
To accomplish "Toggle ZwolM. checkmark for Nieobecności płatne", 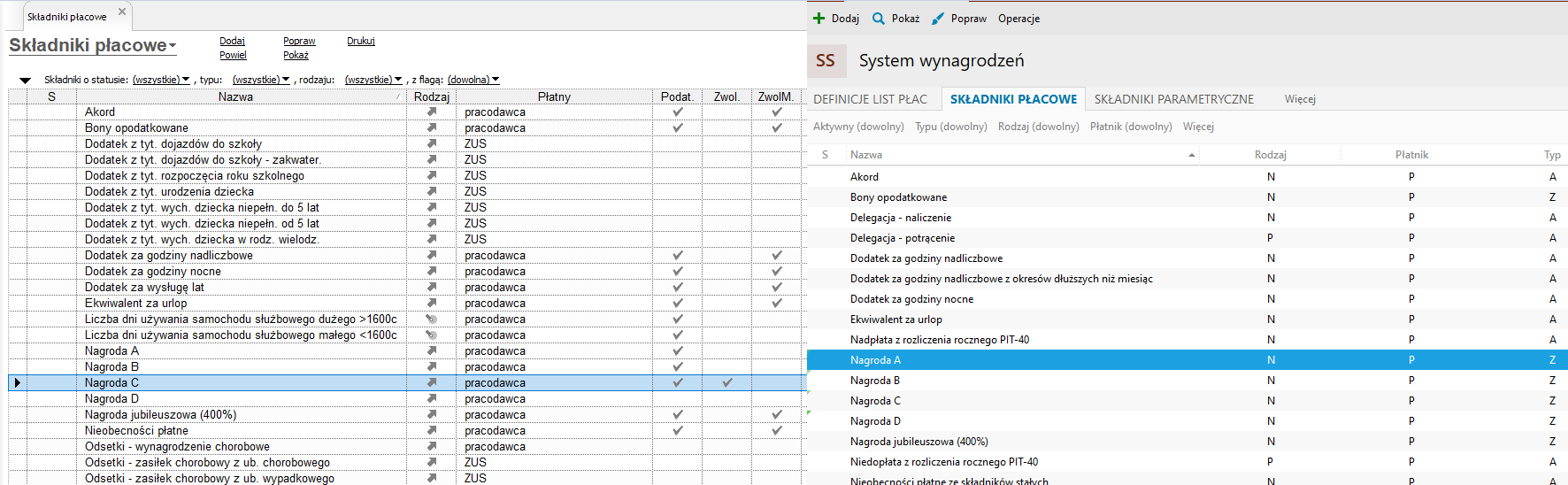I will (x=777, y=431).
